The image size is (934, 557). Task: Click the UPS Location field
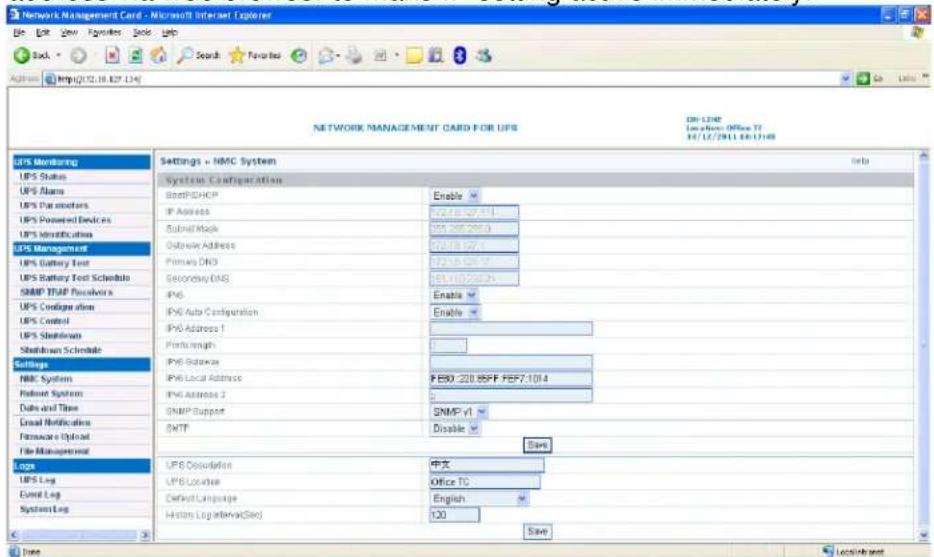click(x=485, y=482)
